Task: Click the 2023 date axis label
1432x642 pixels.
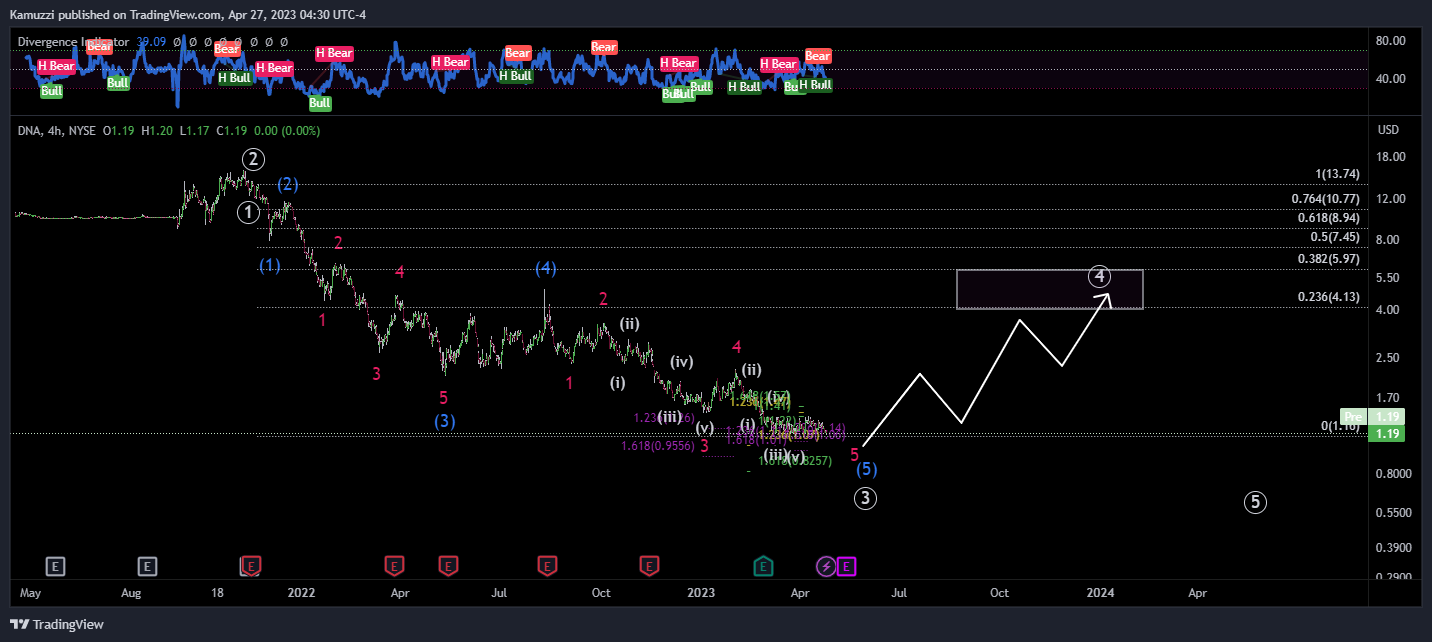Action: [701, 593]
